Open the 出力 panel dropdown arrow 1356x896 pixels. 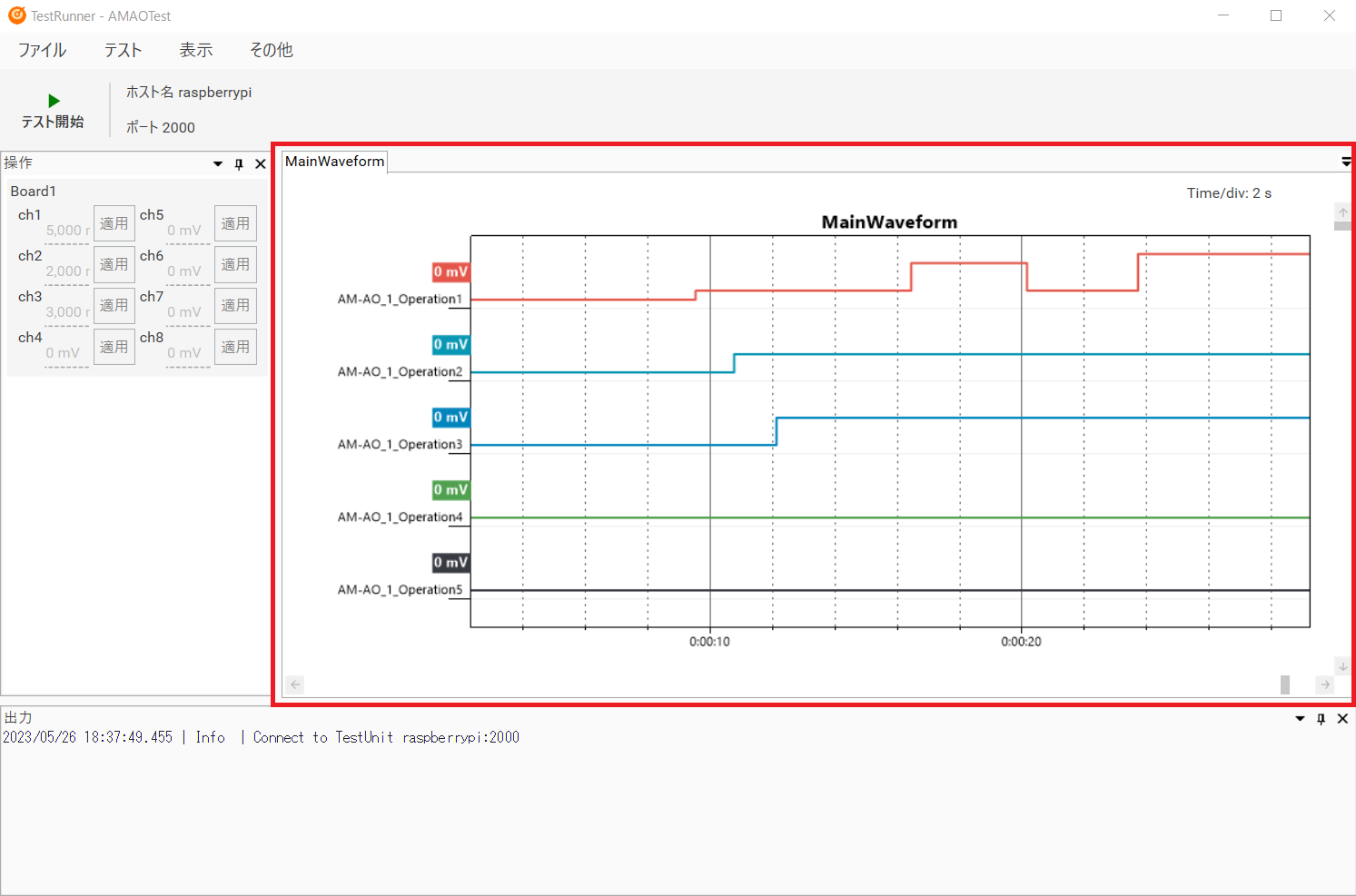tap(1300, 719)
